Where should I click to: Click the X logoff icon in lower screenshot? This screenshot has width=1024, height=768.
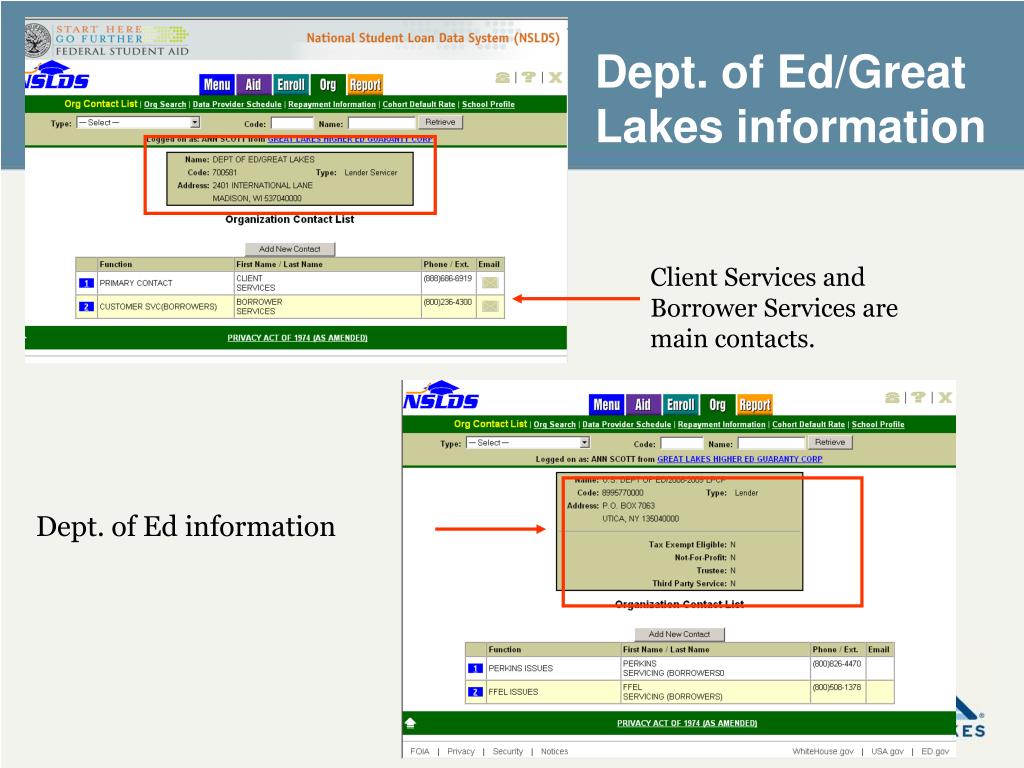point(945,397)
